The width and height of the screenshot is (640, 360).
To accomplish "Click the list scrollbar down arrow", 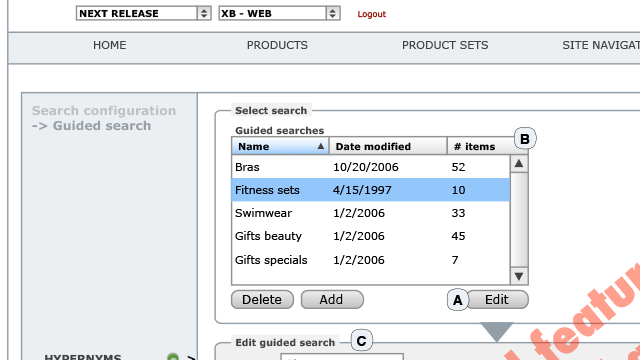I will click(x=519, y=276).
